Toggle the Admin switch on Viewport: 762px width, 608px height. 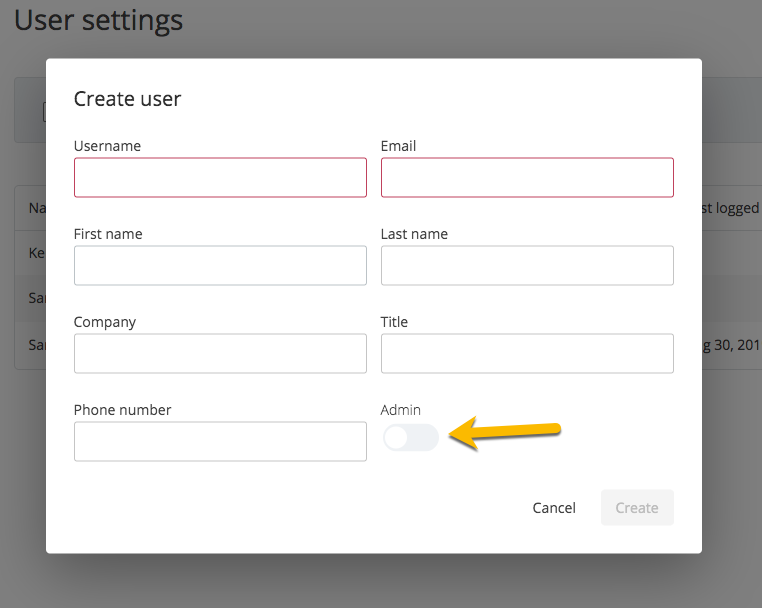(410, 437)
